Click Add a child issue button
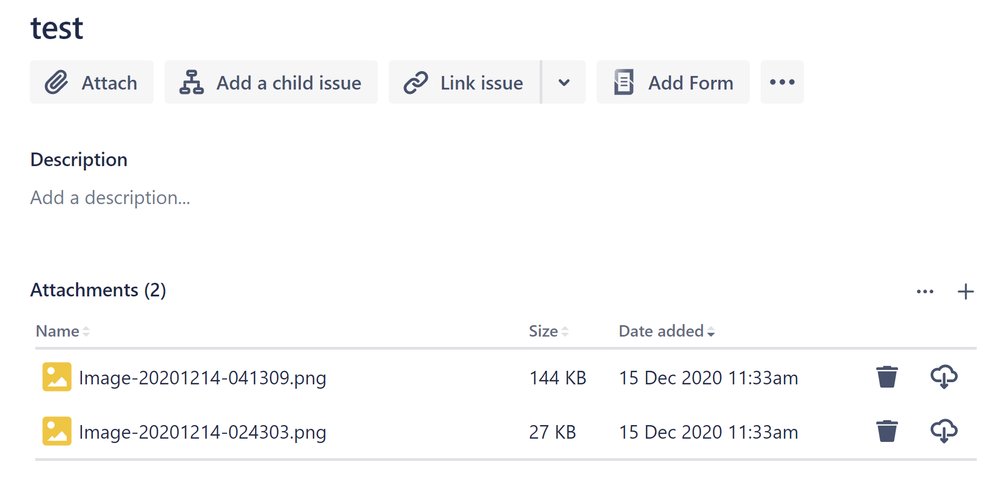 pos(271,82)
